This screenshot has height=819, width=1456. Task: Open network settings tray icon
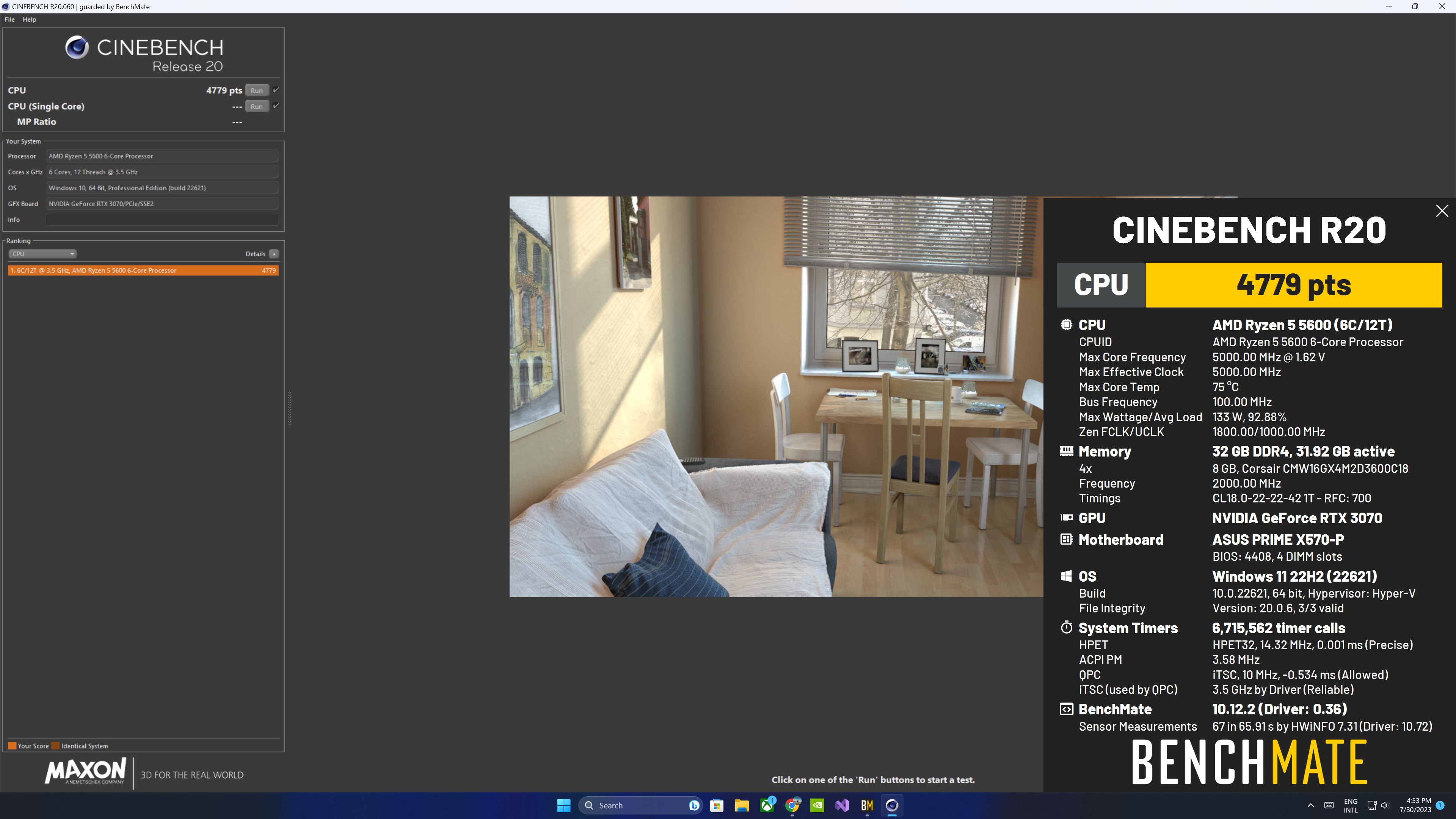click(x=1372, y=805)
